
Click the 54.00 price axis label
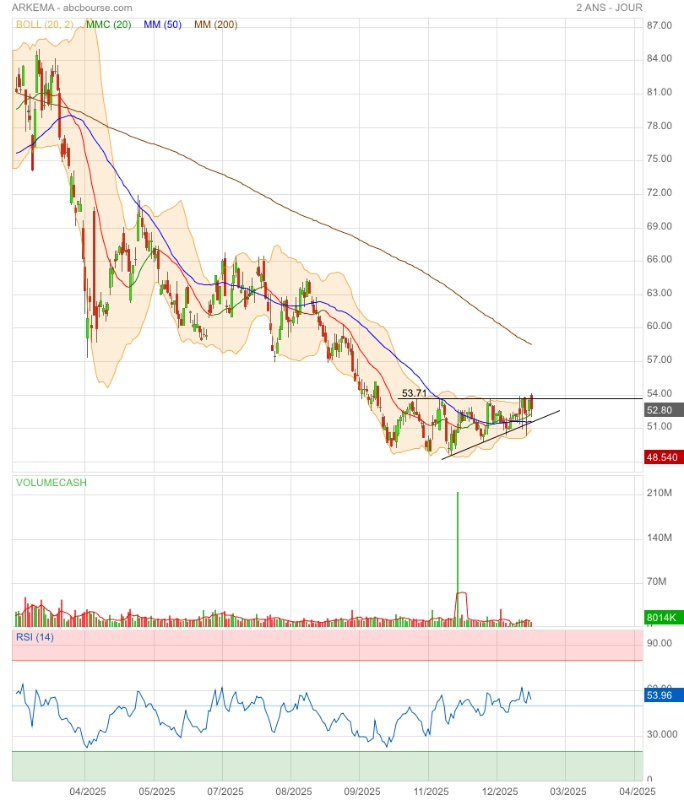659,393
